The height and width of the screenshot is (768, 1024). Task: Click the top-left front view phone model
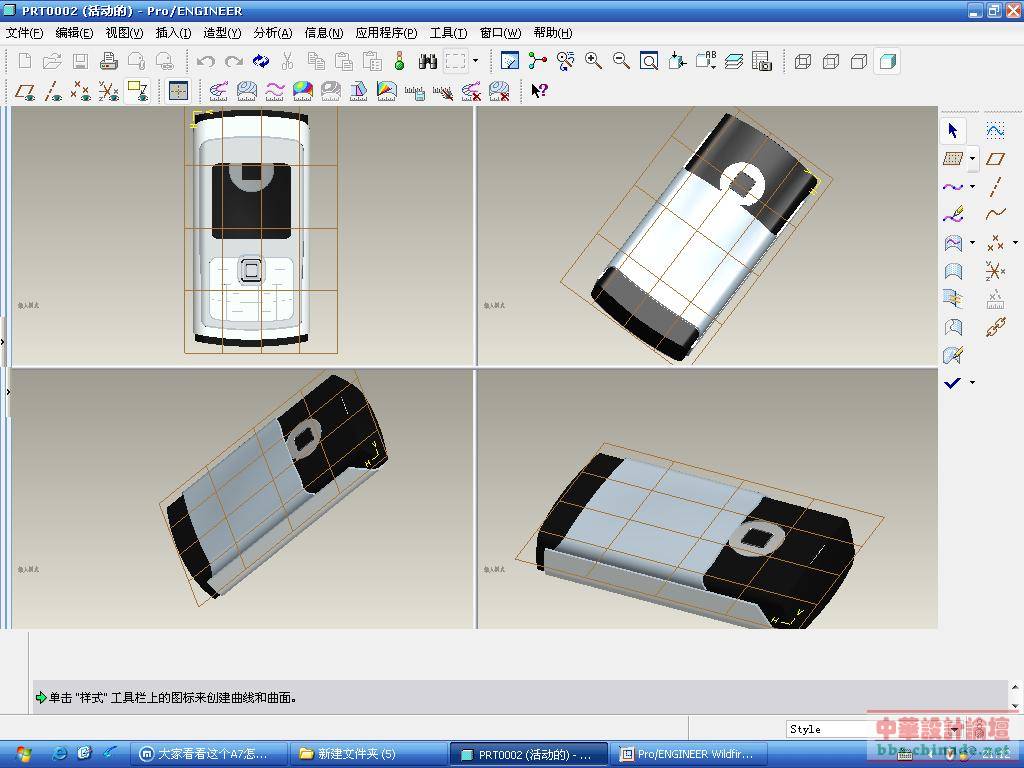[x=252, y=229]
